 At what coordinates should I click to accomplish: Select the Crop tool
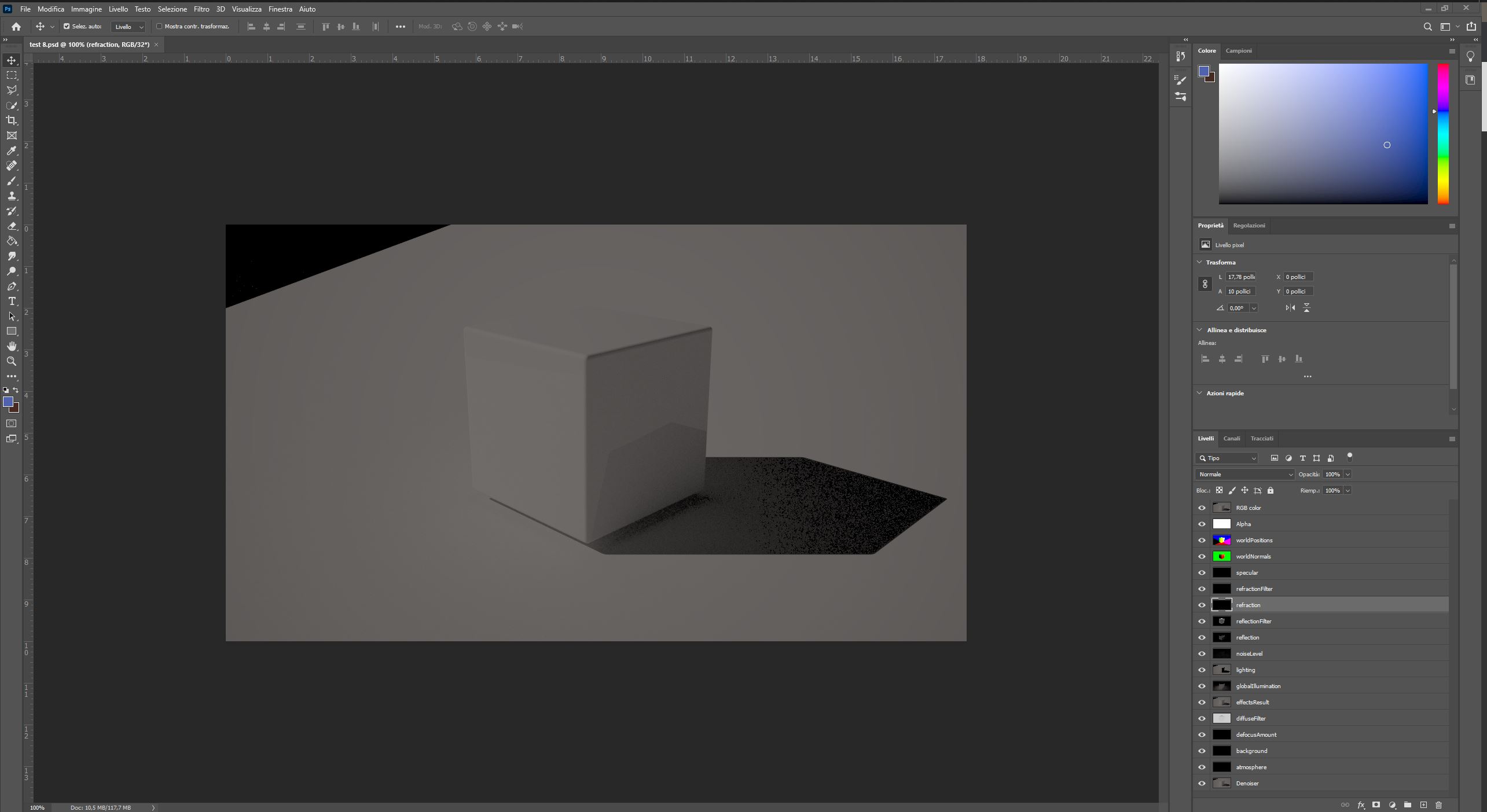coord(12,120)
